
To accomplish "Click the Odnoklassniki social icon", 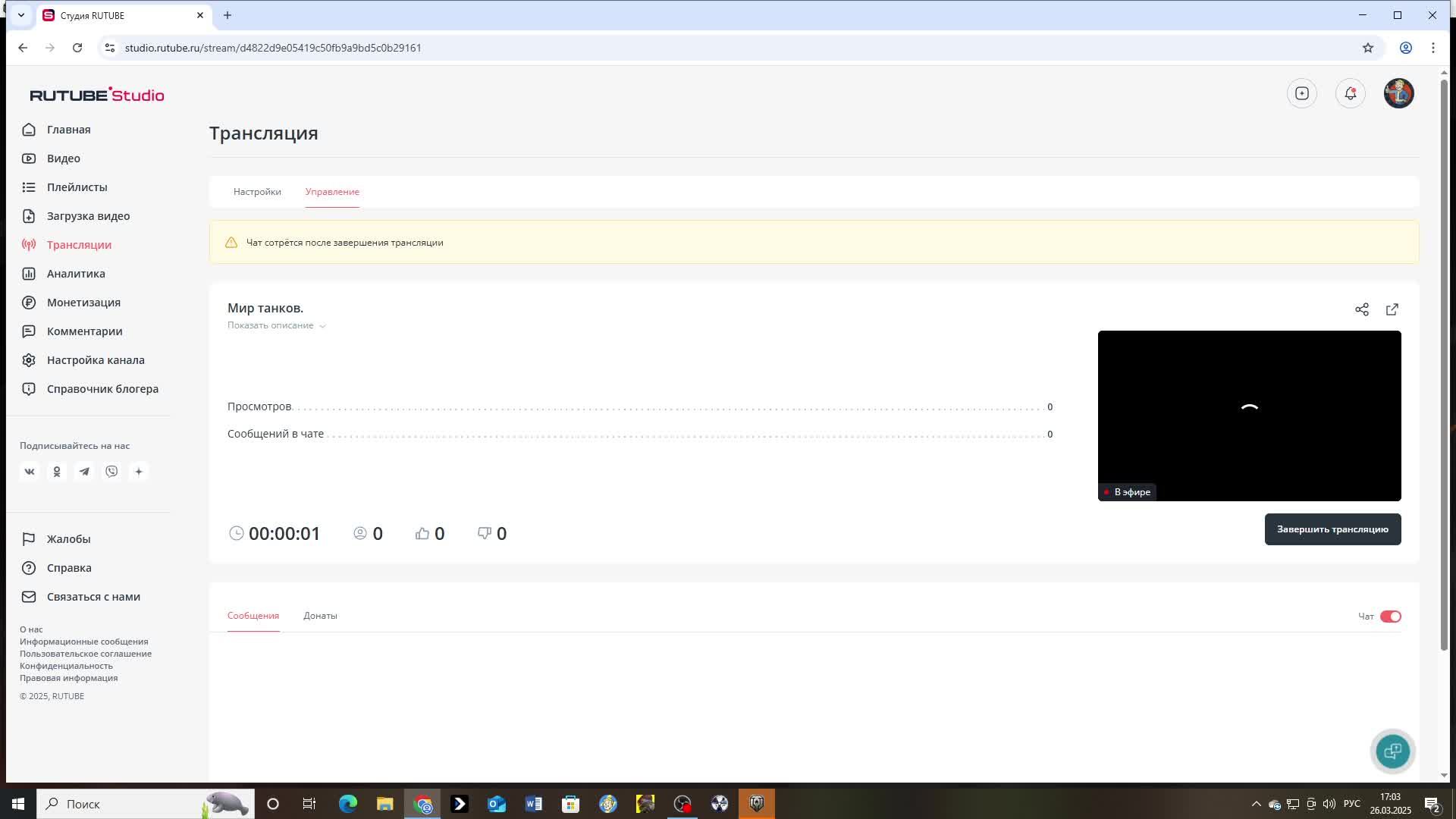I will pyautogui.click(x=57, y=472).
